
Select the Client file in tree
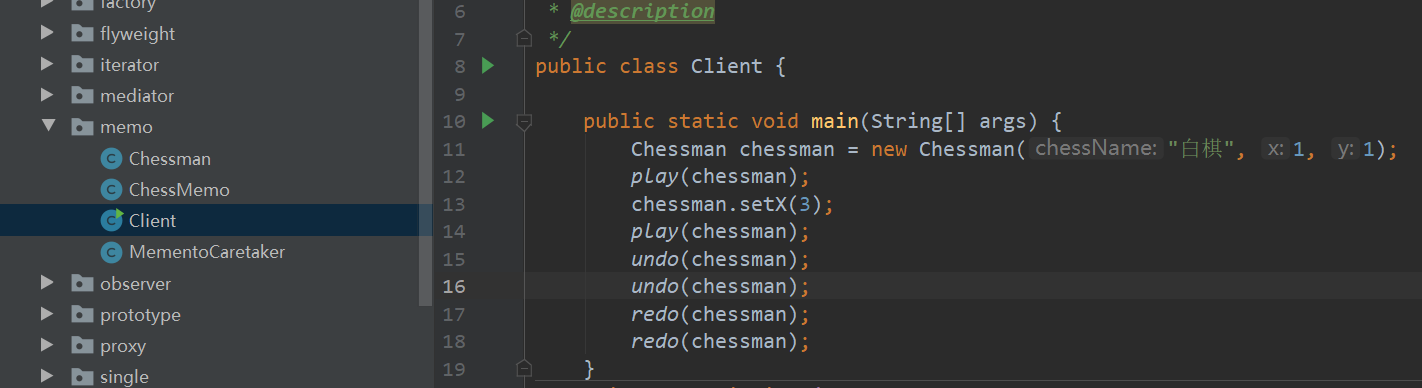point(152,220)
